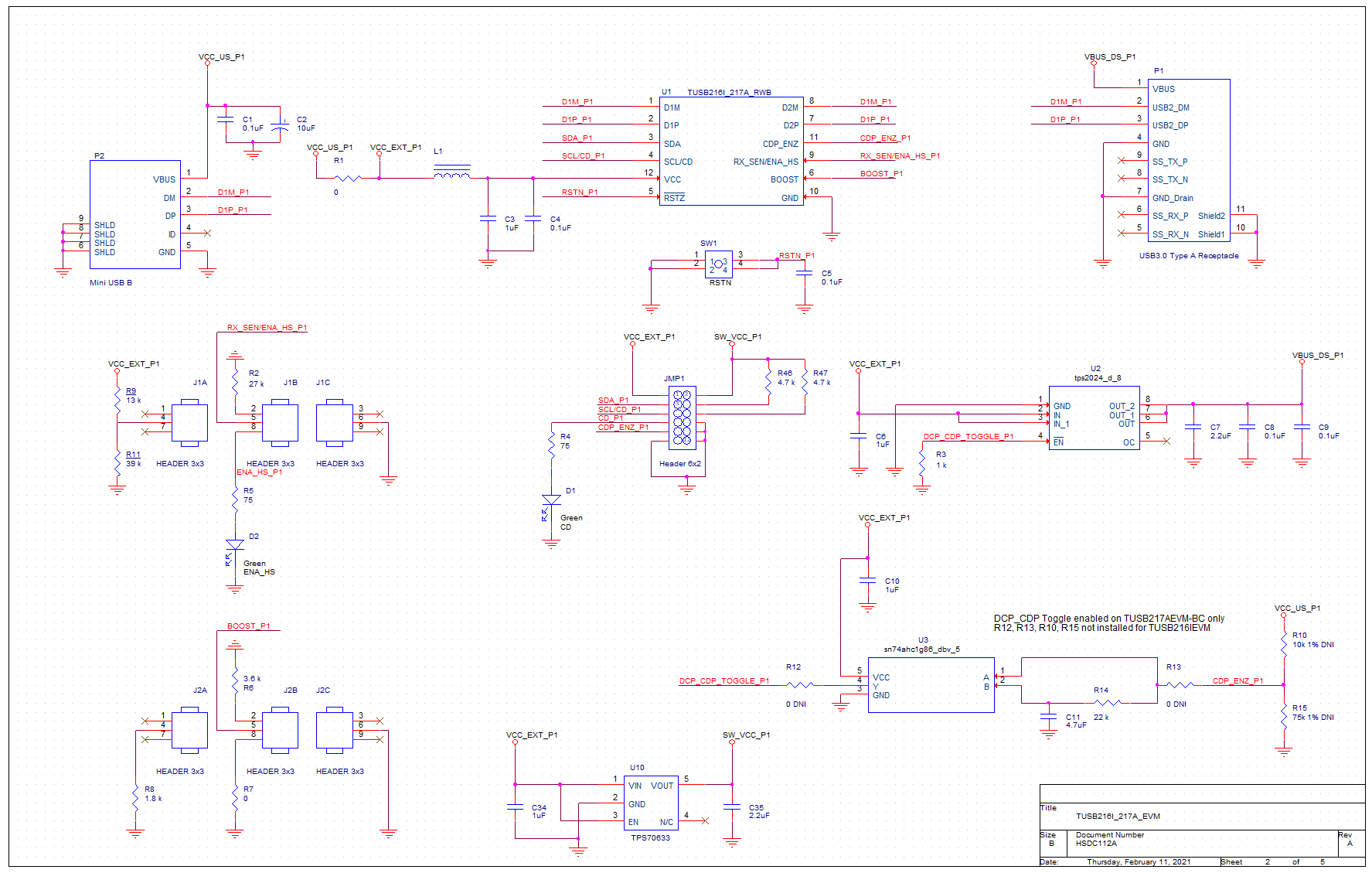The height and width of the screenshot is (873, 1372).
Task: Toggle the RSTN switch SW1
Action: 718,263
